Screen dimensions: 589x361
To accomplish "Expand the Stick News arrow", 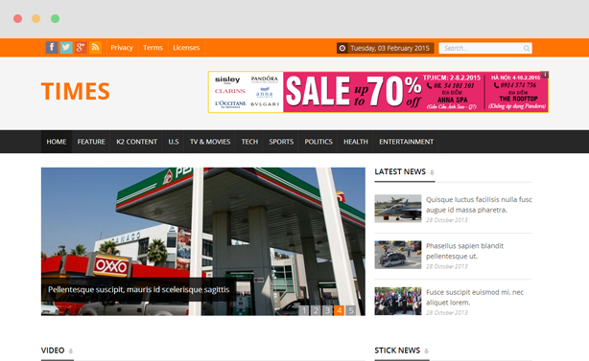I will 426,351.
